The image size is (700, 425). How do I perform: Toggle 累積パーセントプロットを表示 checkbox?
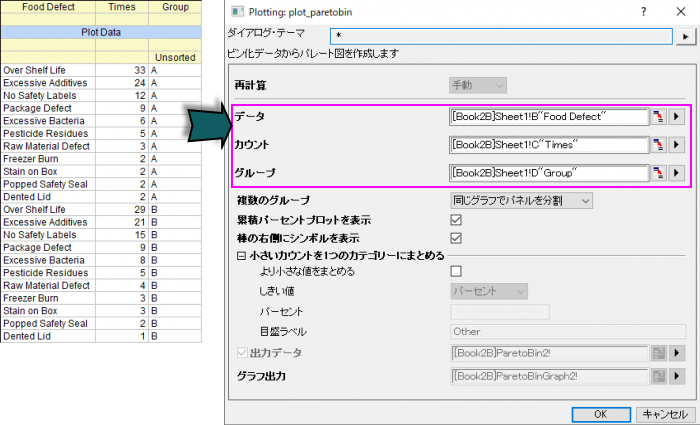456,220
